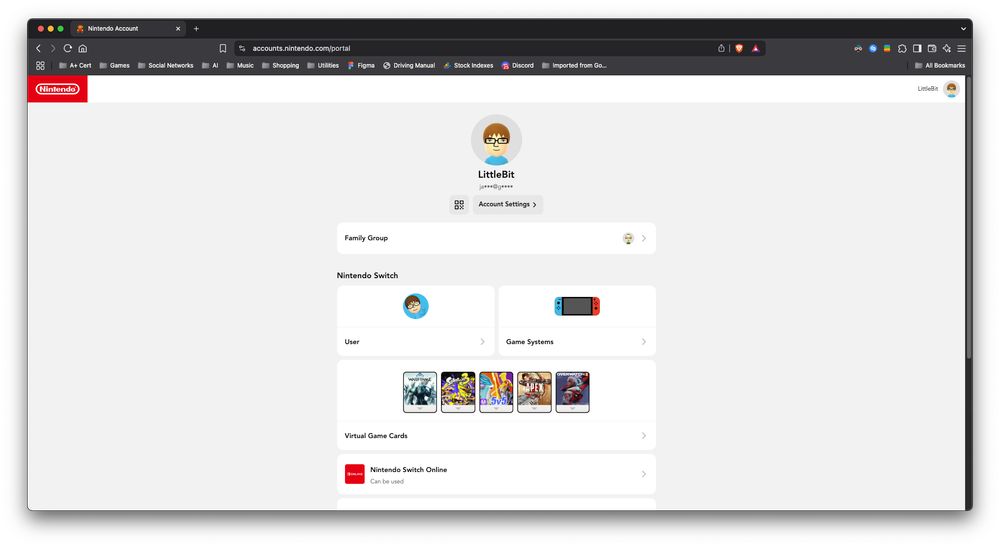Image resolution: width=1000 pixels, height=547 pixels.
Task: Reload the page with refresh icon
Action: pos(68,48)
